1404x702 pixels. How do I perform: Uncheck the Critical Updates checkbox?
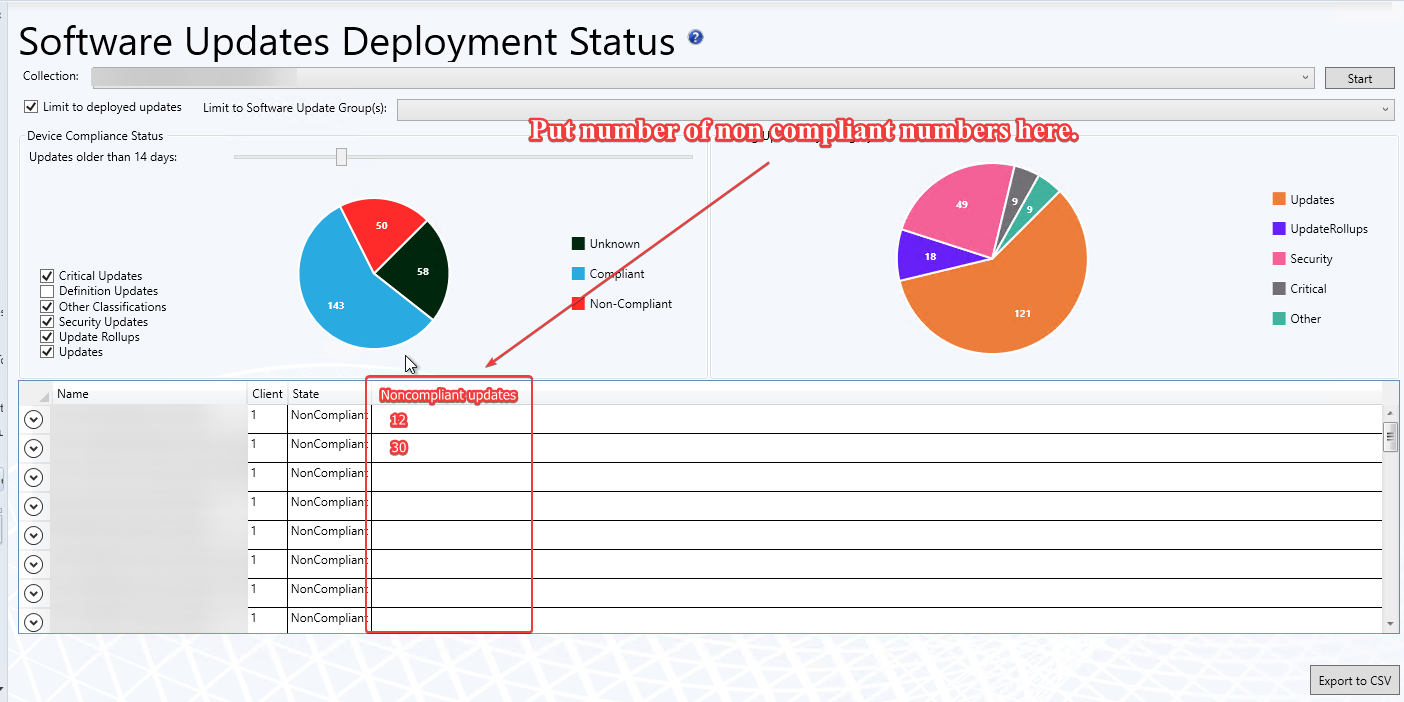(x=47, y=276)
